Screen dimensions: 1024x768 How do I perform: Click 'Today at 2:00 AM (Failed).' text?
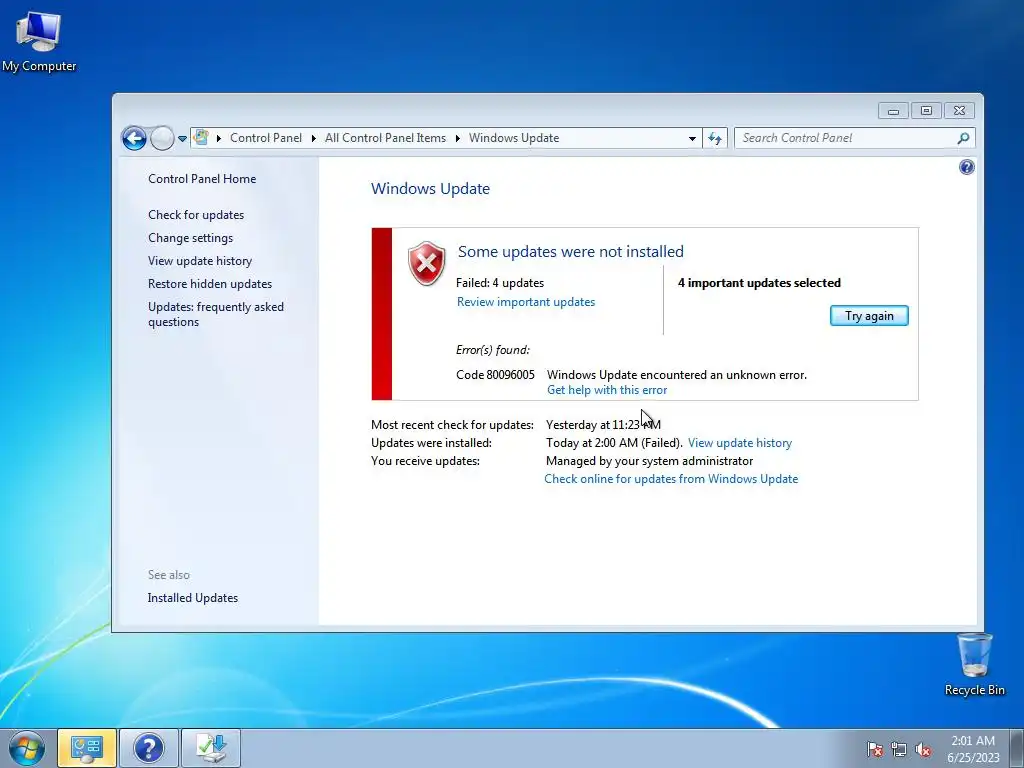(614, 443)
